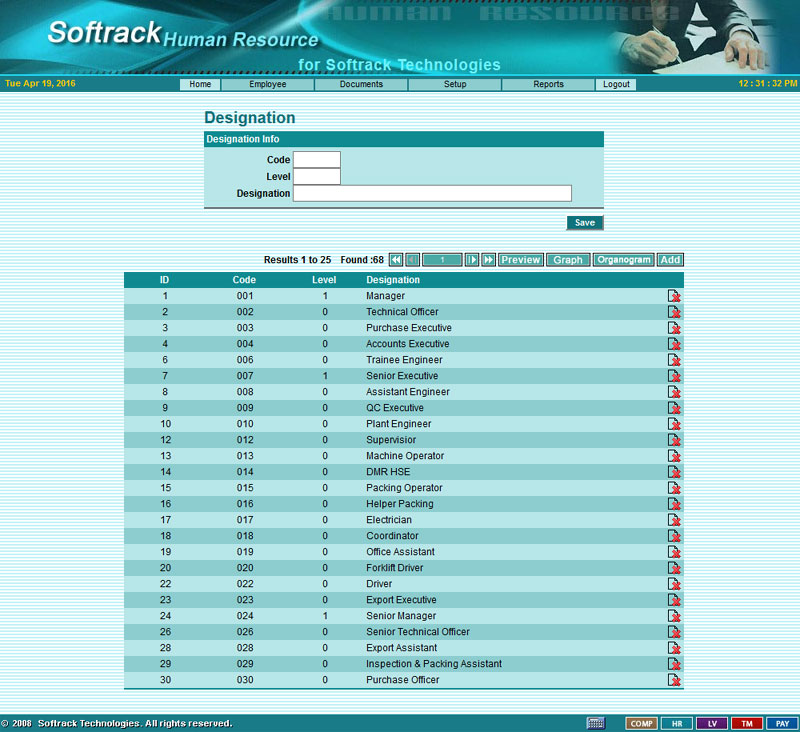Switch to the LV module
This screenshot has width=800, height=732.
[712, 723]
